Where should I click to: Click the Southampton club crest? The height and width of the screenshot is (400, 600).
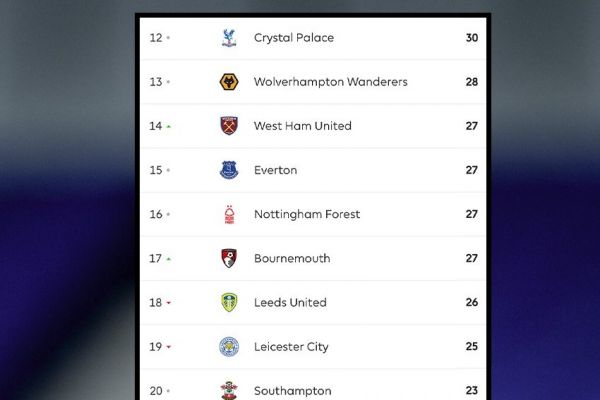[x=229, y=389]
